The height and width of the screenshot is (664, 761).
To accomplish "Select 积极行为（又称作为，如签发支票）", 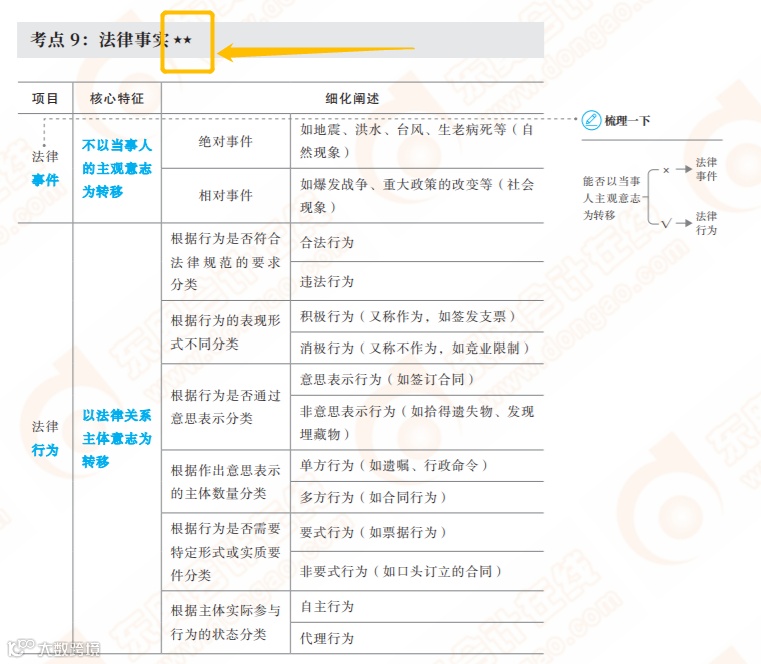I will [408, 316].
